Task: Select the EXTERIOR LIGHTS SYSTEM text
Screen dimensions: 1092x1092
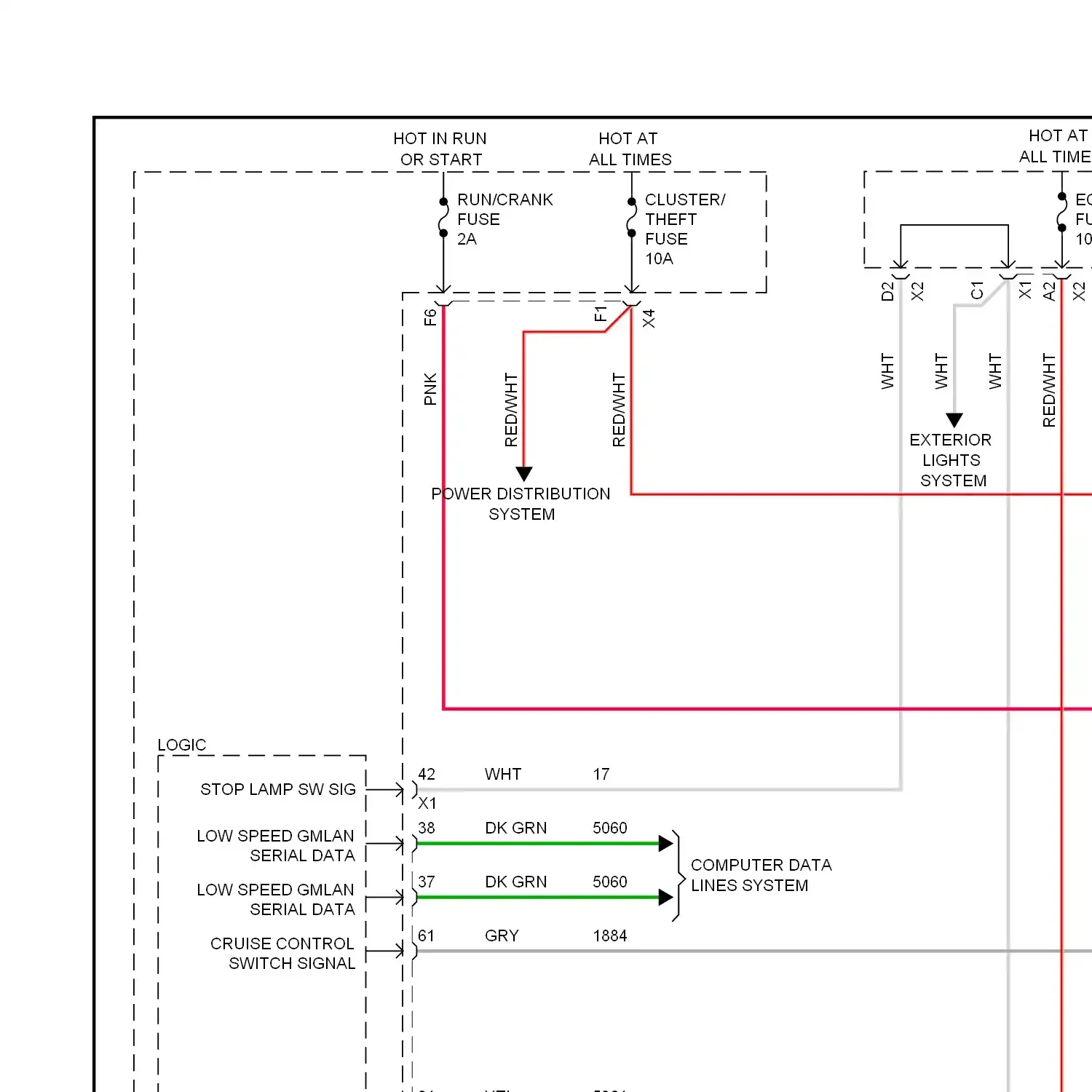Action: click(951, 460)
